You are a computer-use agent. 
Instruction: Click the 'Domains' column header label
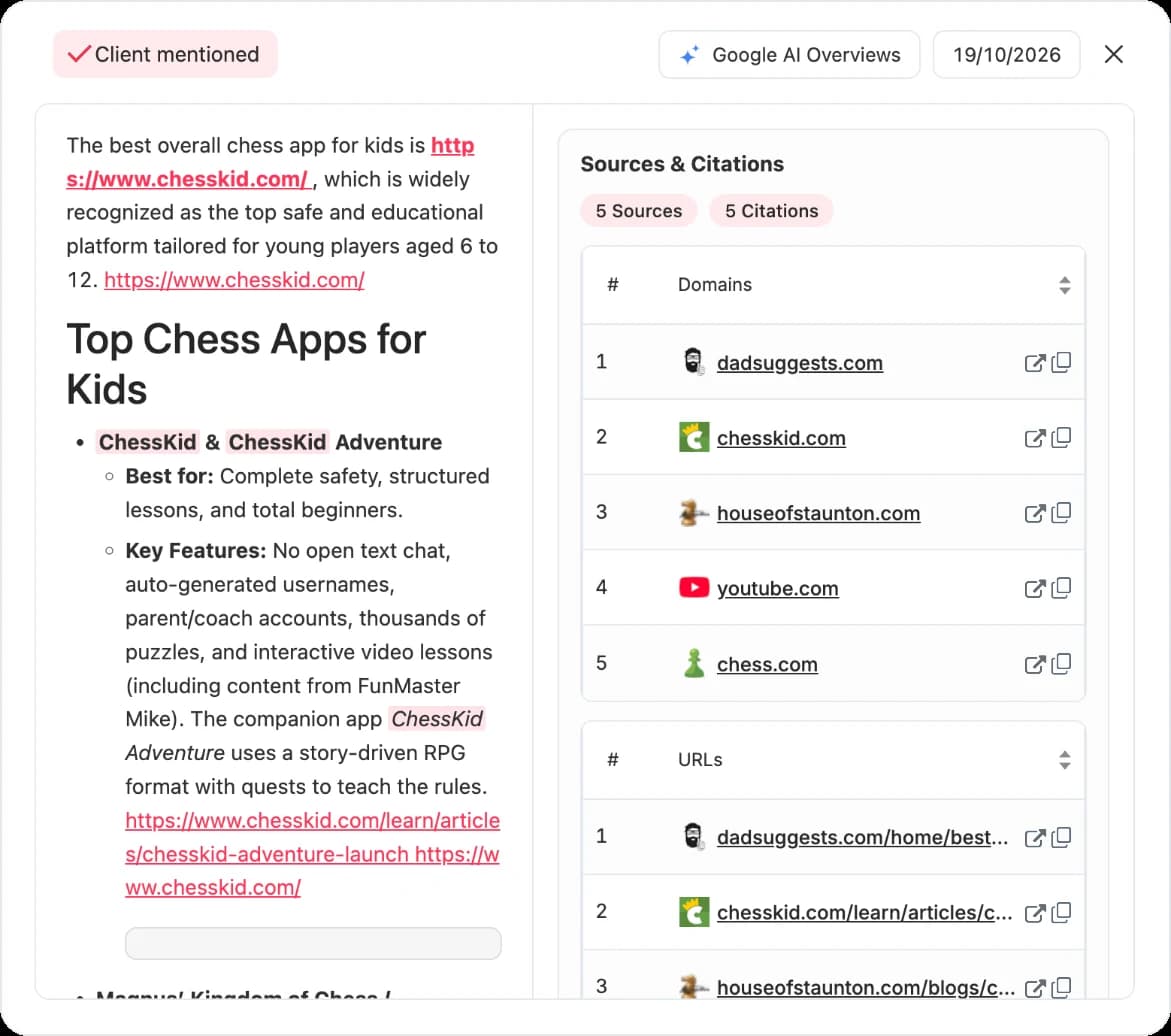pyautogui.click(x=715, y=285)
